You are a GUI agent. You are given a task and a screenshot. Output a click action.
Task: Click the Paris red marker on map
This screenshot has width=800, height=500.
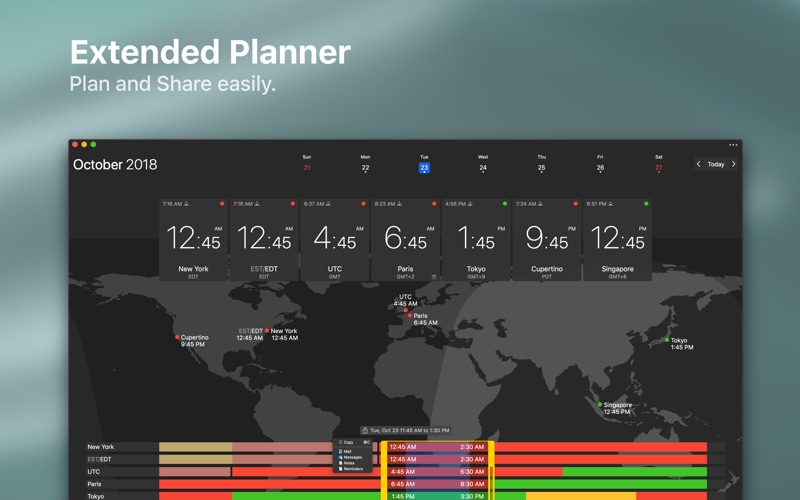pos(410,315)
